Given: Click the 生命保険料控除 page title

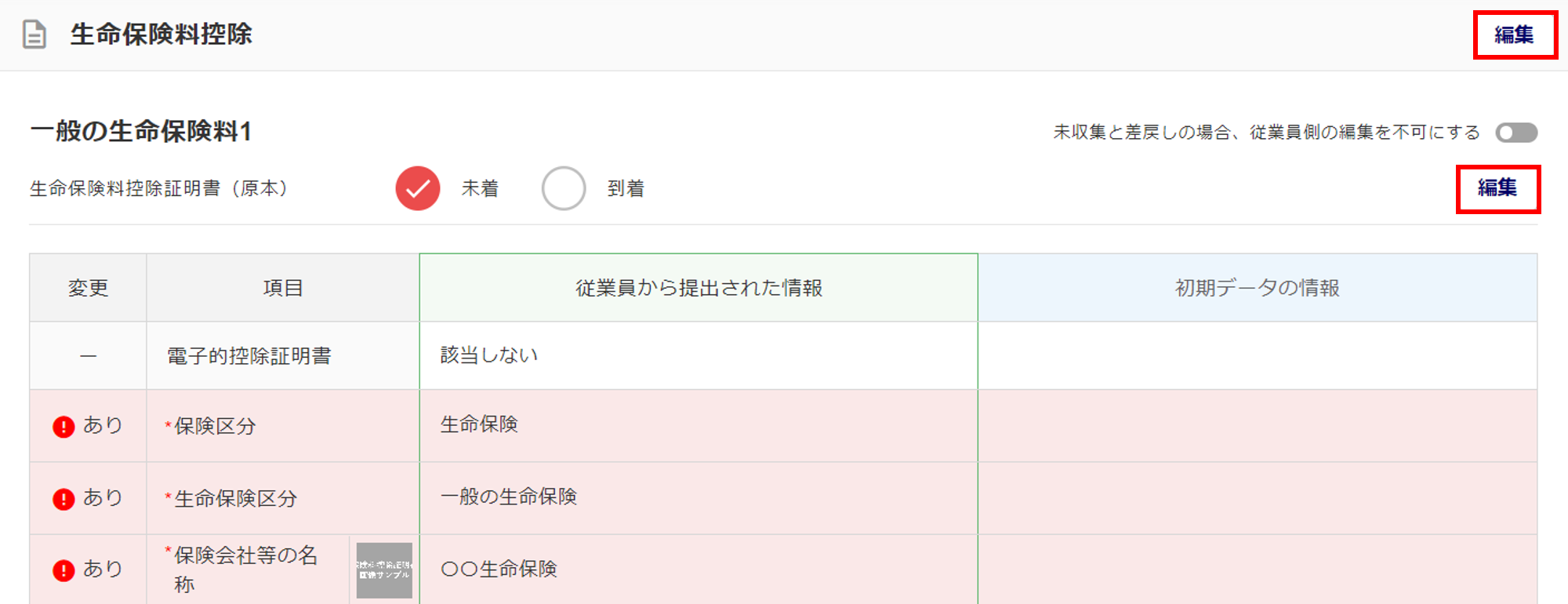Looking at the screenshot, I should pos(162,35).
